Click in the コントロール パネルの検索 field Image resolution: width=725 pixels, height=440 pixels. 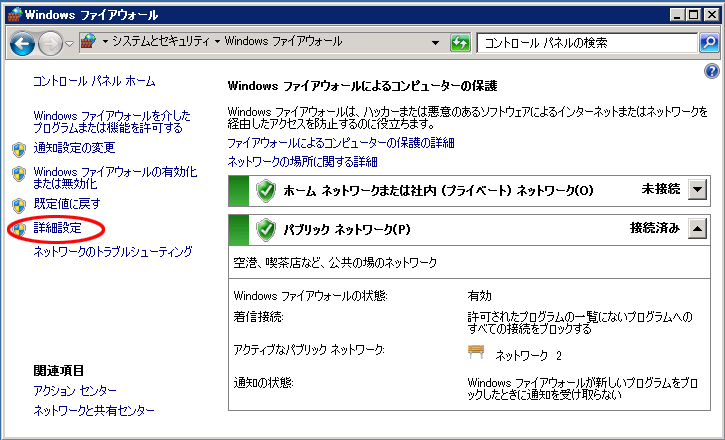tap(586, 43)
